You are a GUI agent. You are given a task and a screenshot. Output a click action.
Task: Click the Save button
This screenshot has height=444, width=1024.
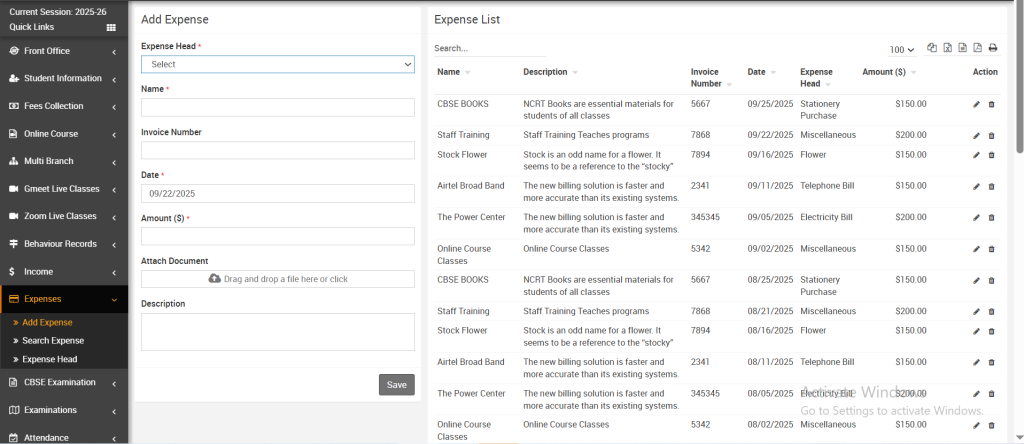tap(396, 385)
